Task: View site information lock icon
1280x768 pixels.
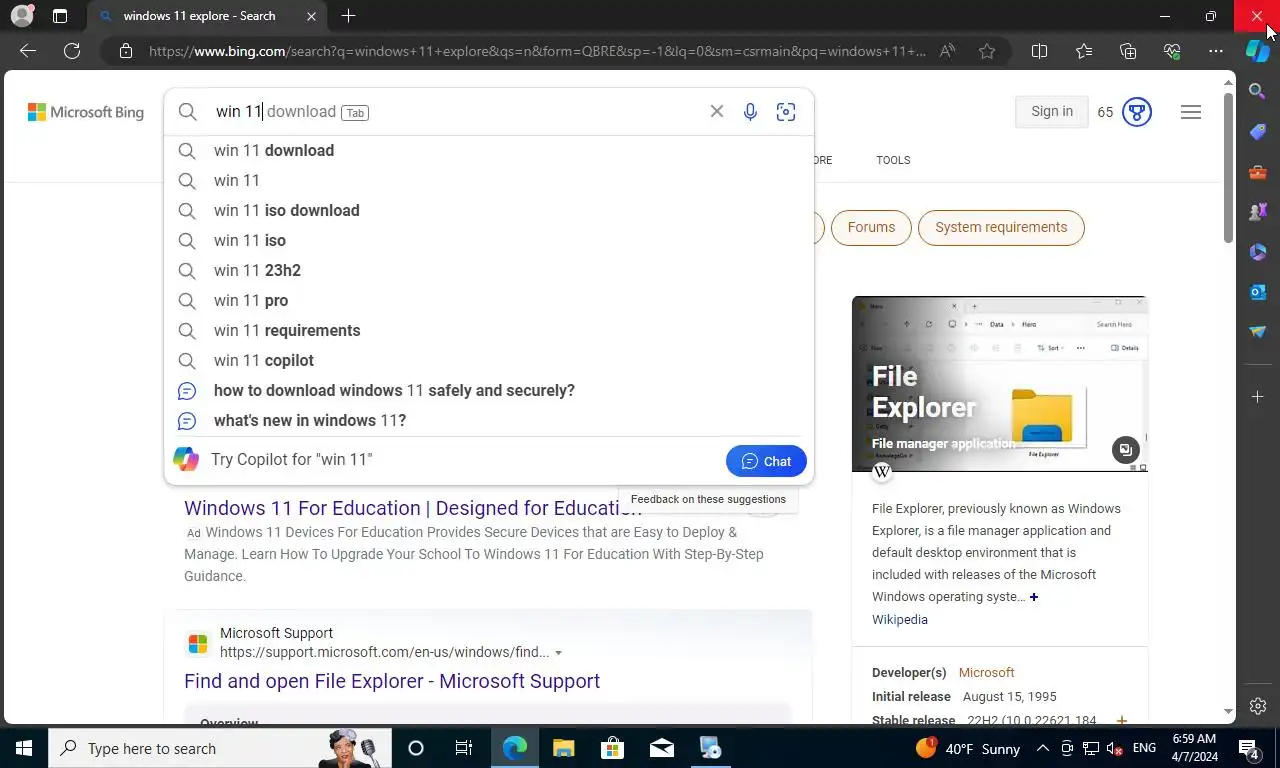Action: [126, 51]
